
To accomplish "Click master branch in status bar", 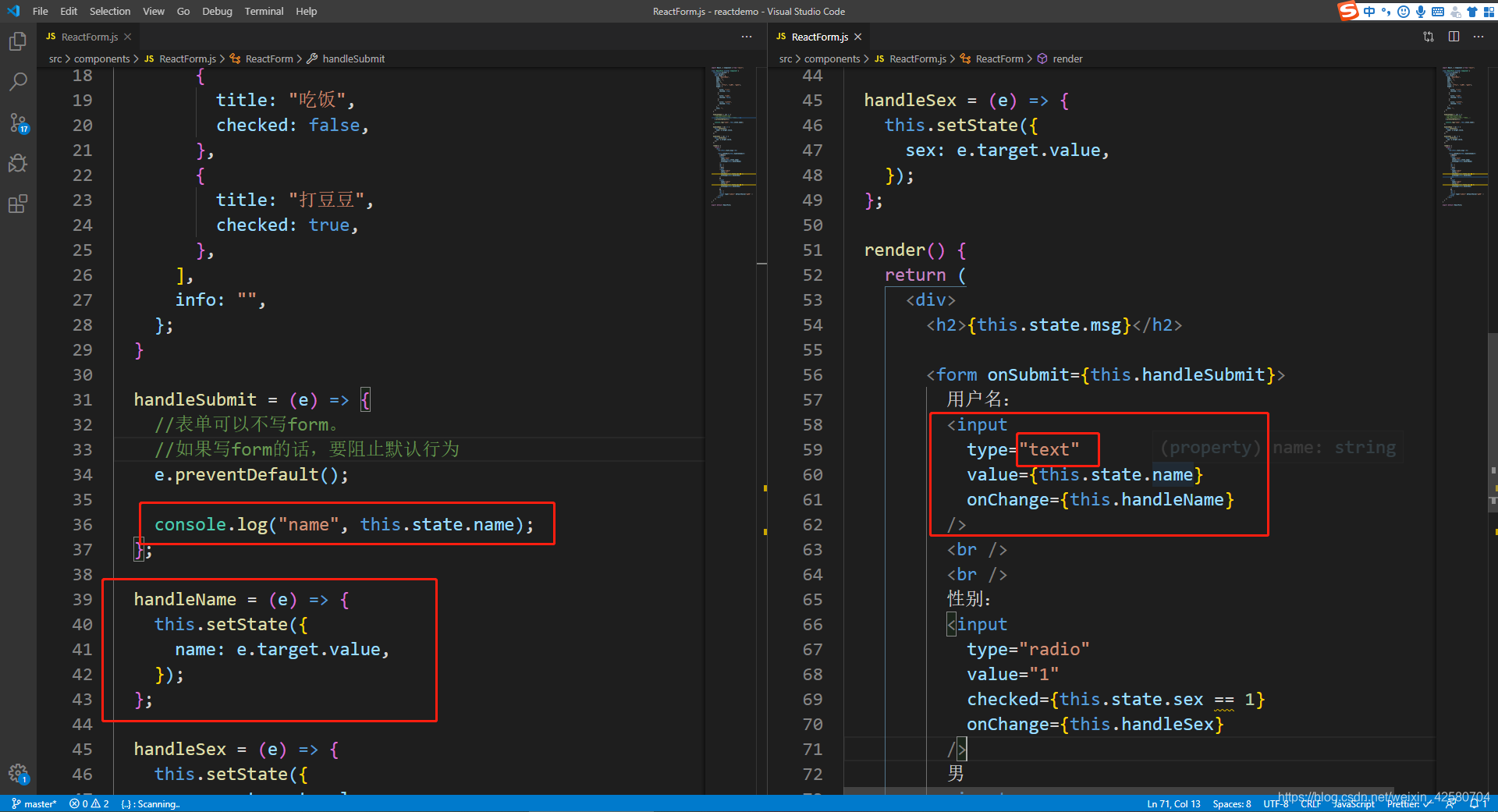I will [x=34, y=803].
